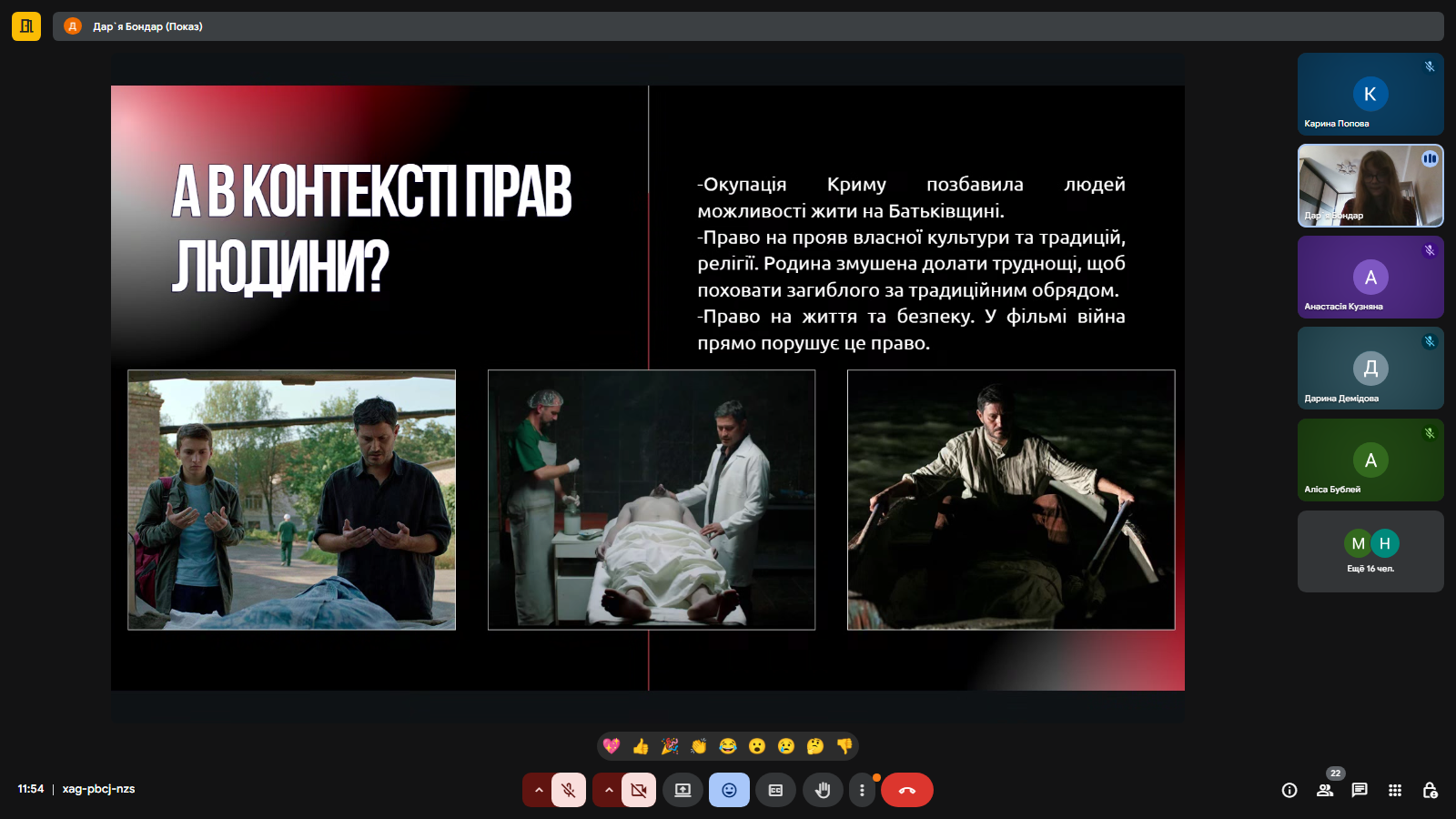Image resolution: width=1456 pixels, height=819 pixels.
Task: Send the heart emoji reaction
Action: click(612, 746)
